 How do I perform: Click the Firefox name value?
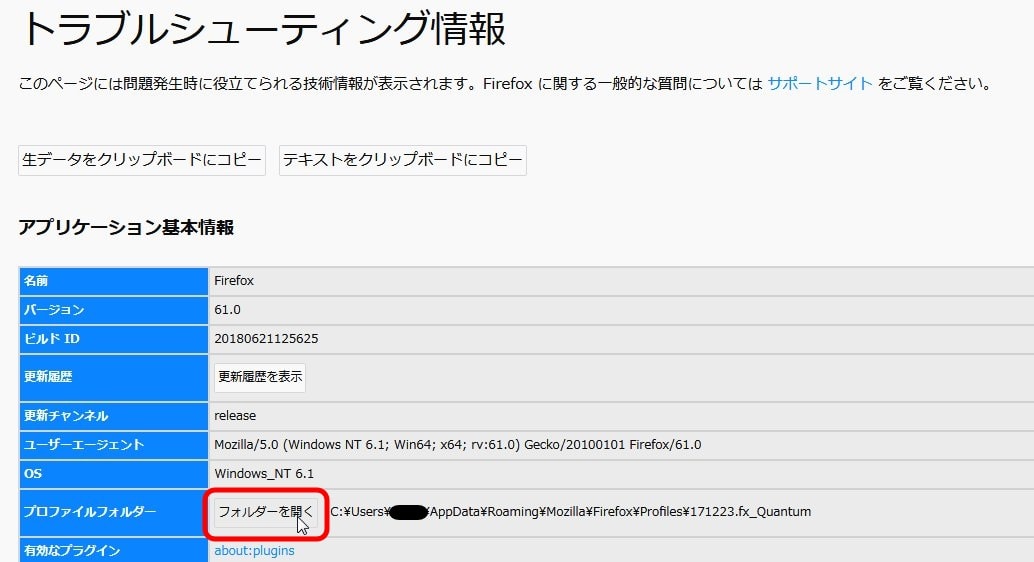(234, 281)
